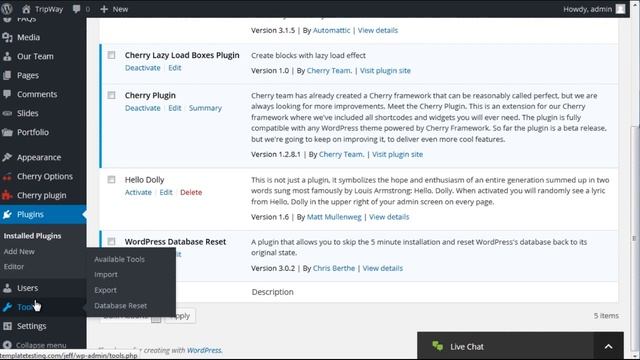Screen dimensions: 640x360
Task: View details for Hello Dolly
Action: (389, 217)
